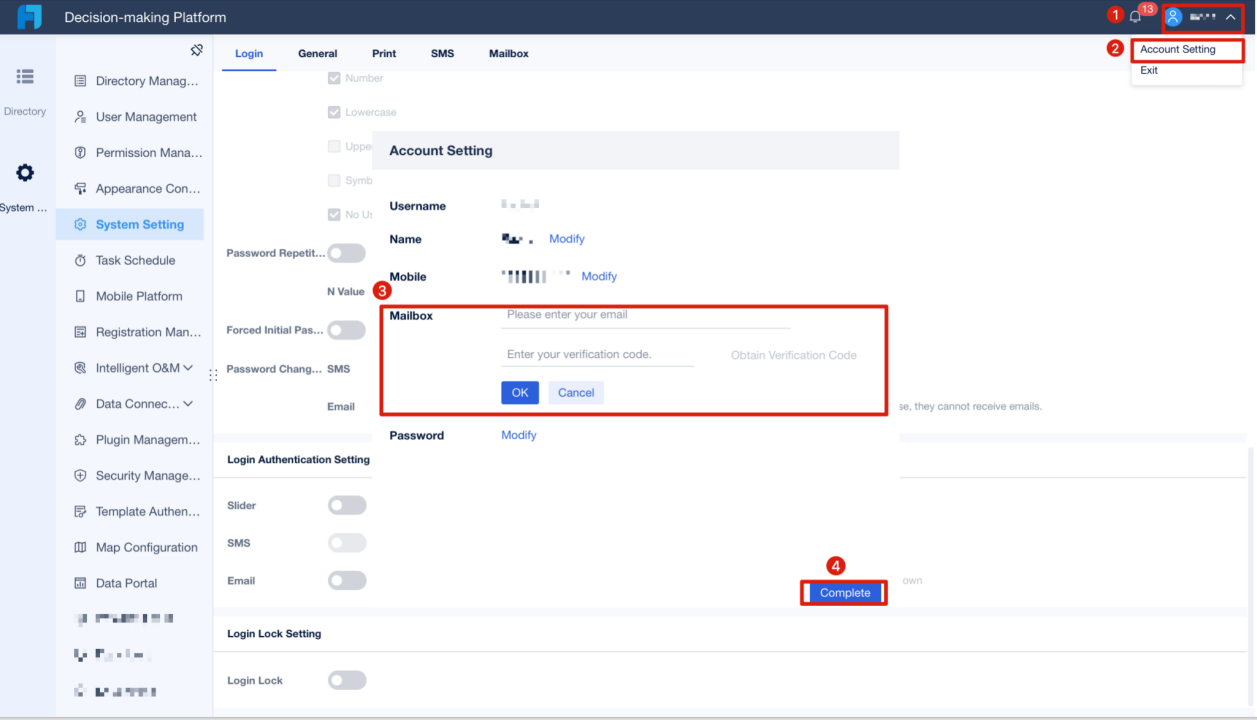1257x720 pixels.
Task: Click Intelligent O&M icon
Action: pyautogui.click(x=80, y=368)
